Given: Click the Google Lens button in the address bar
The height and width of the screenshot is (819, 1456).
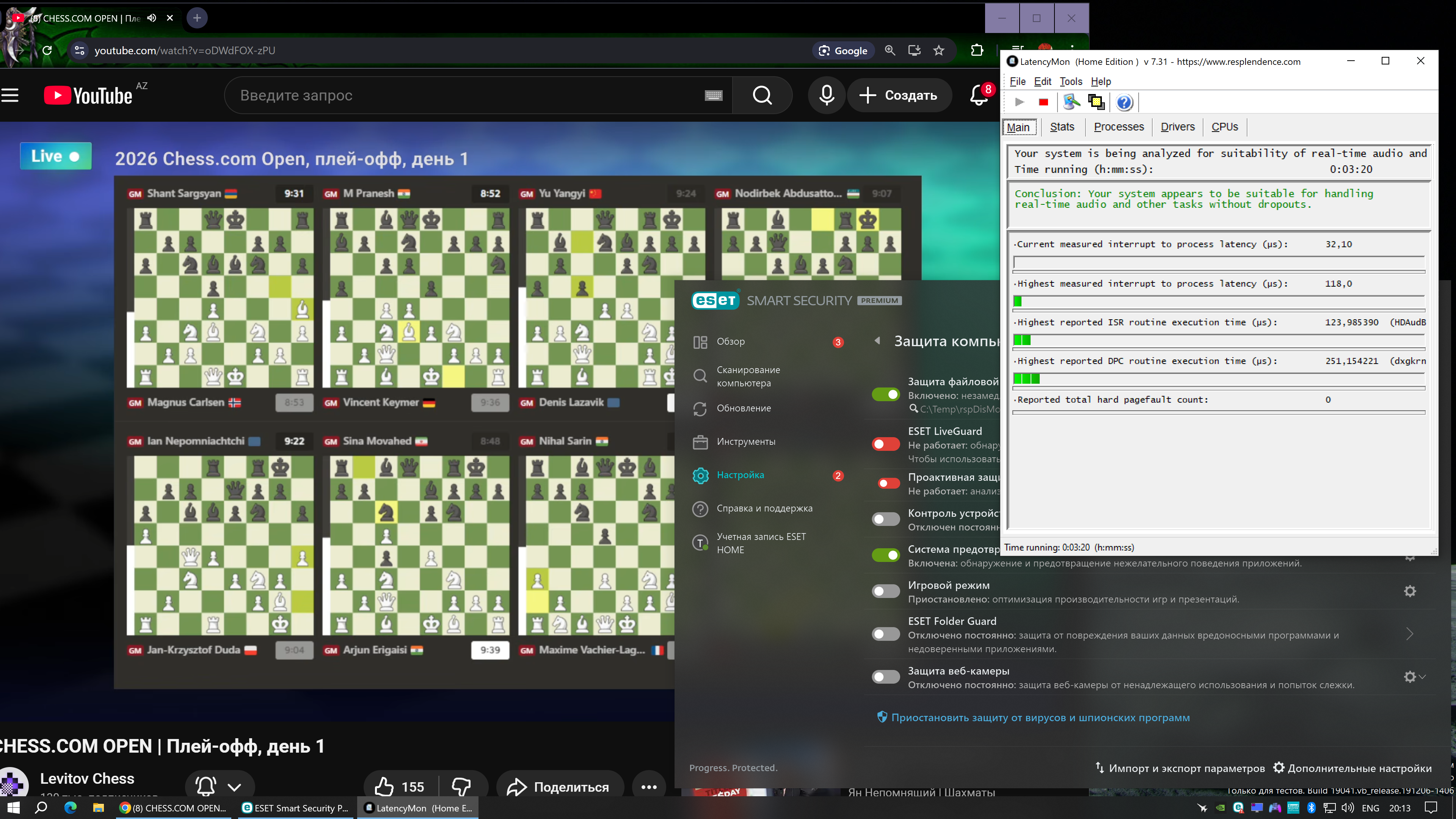Looking at the screenshot, I should coord(843,50).
